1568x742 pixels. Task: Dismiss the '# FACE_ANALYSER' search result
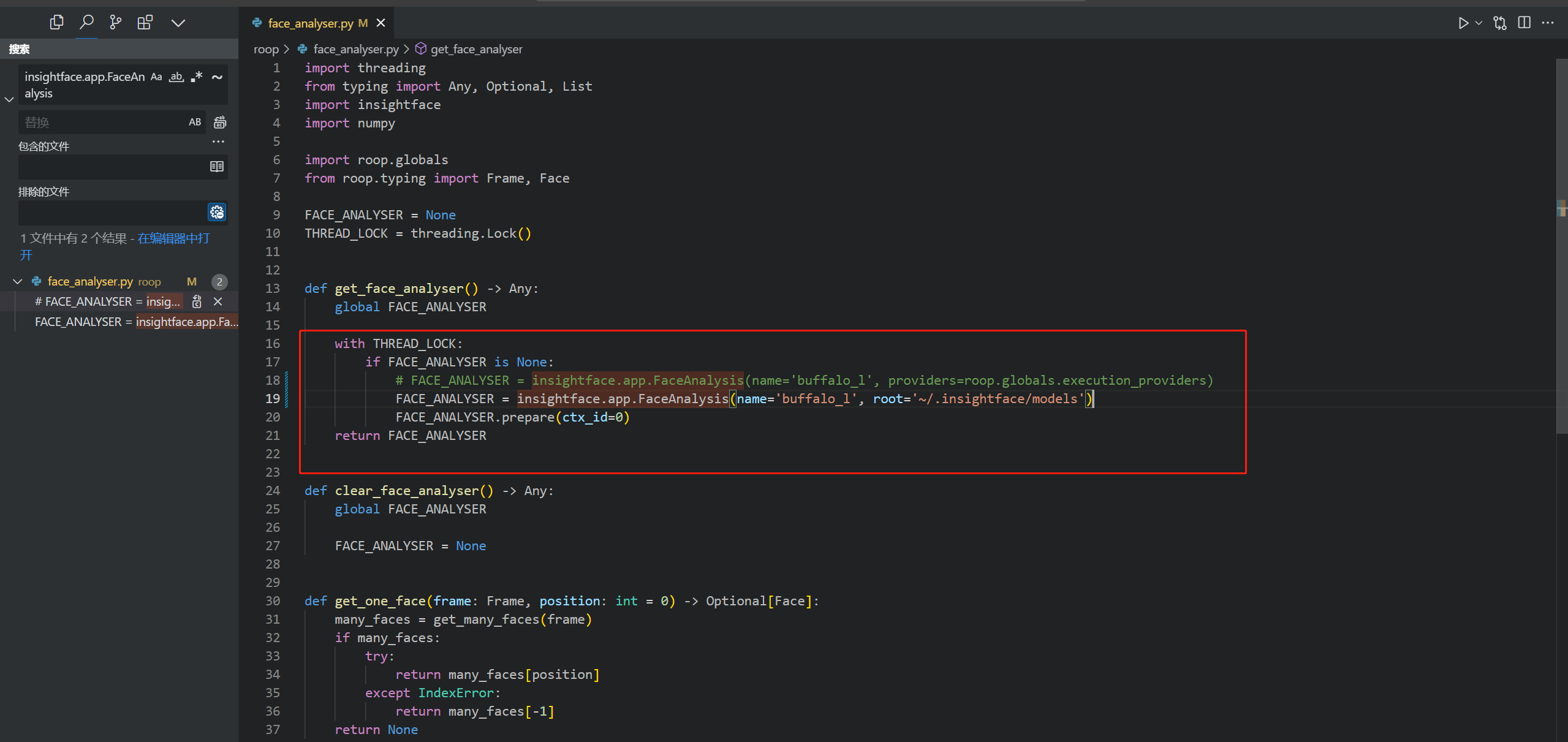click(218, 301)
